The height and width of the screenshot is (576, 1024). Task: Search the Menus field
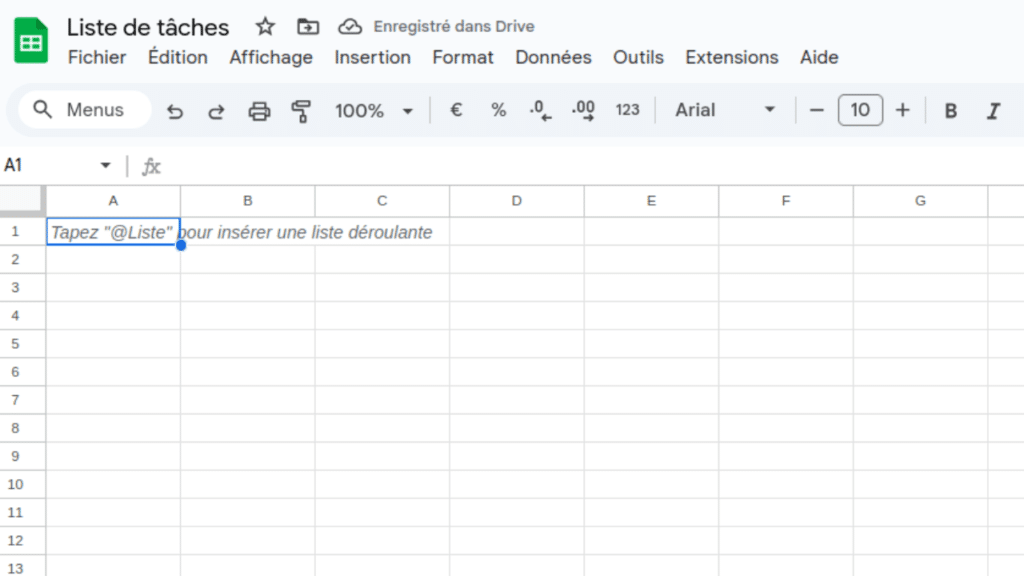tap(85, 110)
